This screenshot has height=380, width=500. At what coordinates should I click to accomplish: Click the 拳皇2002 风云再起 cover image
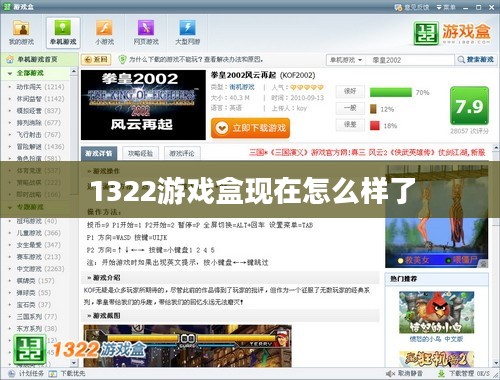[143, 105]
